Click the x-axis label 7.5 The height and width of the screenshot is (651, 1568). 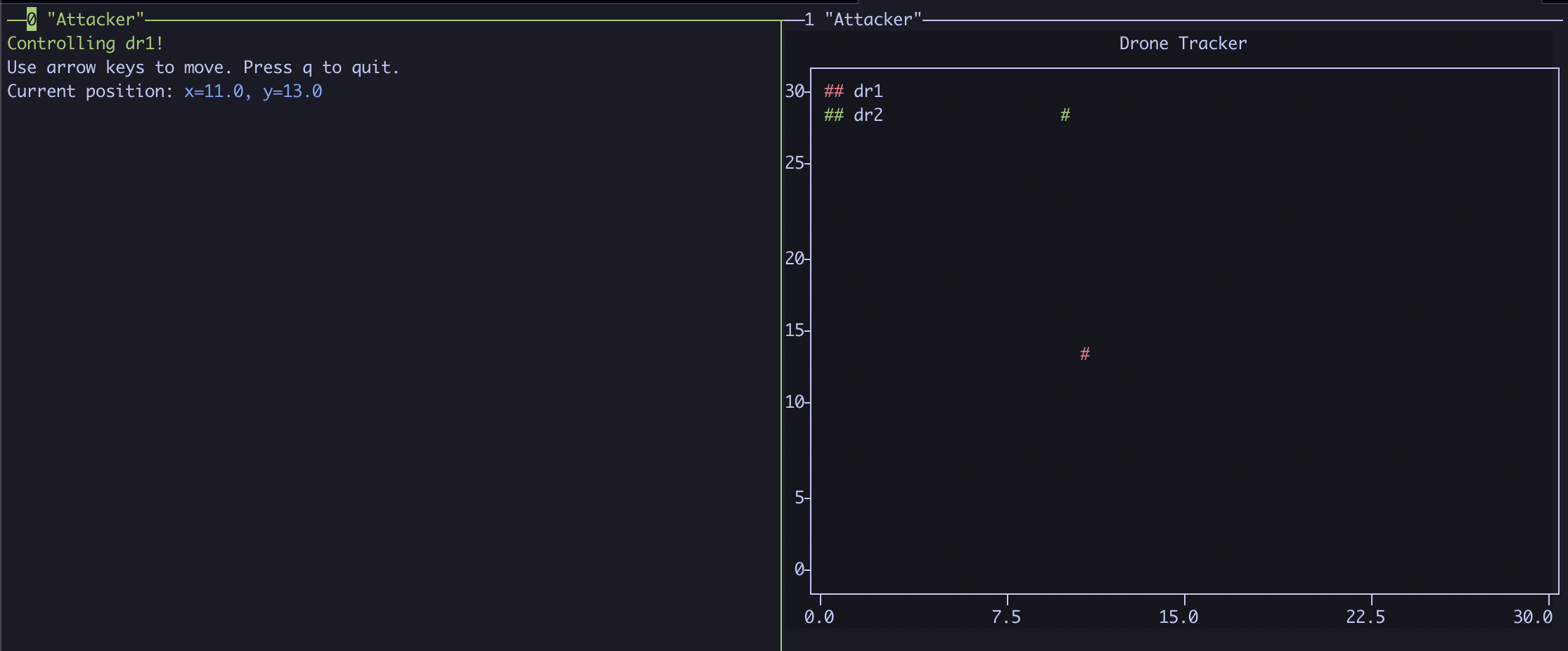point(1006,617)
